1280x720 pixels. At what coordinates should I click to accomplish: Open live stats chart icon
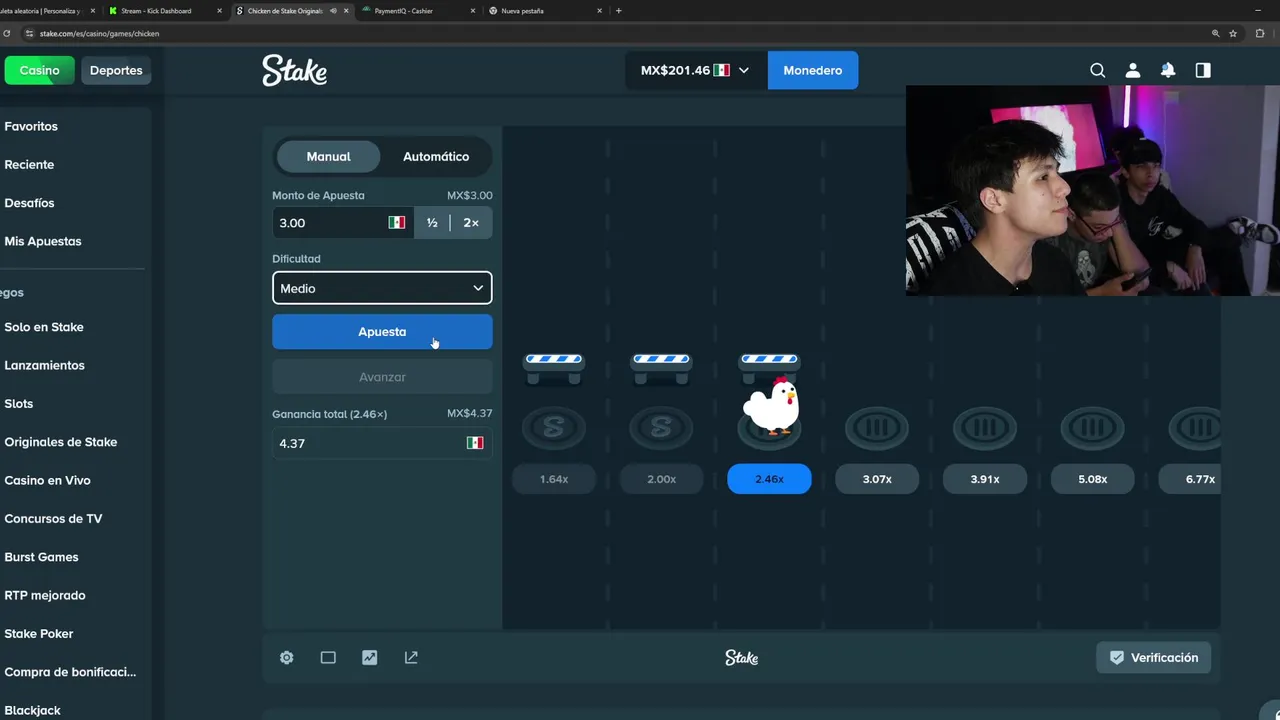tap(370, 657)
